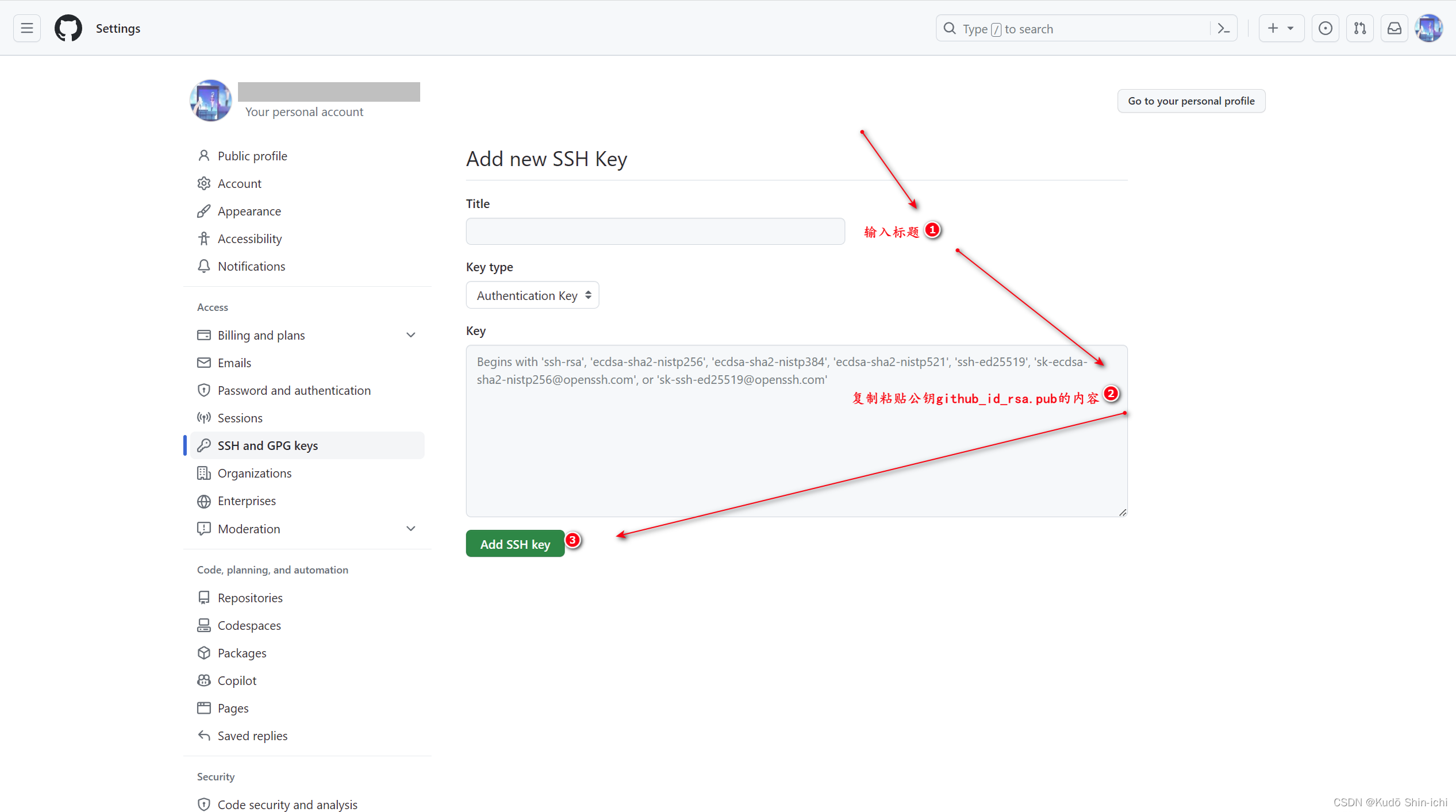
Task: Click the bell icon next to Notifications
Action: point(204,266)
